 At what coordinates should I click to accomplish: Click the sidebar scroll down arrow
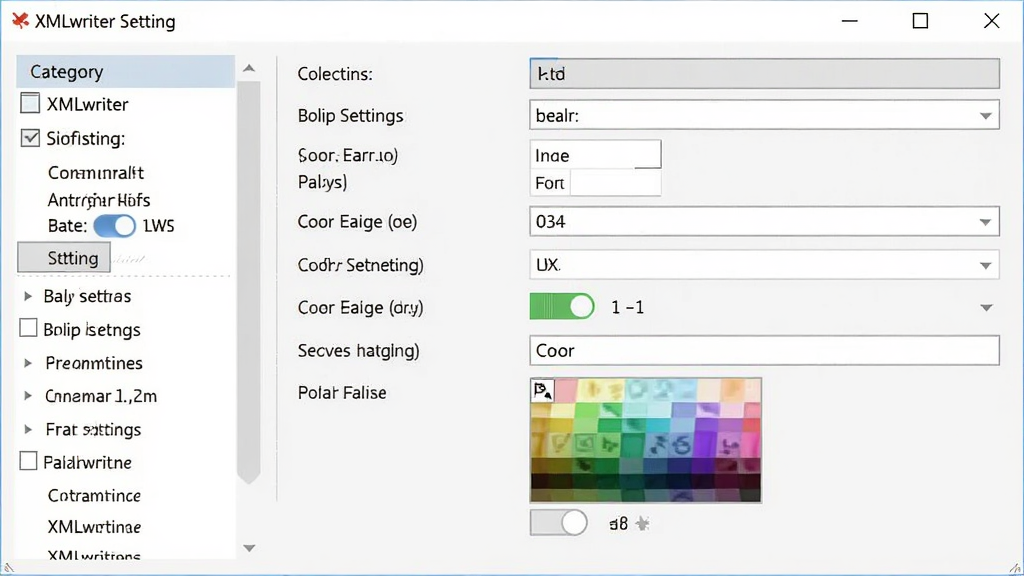click(x=249, y=548)
